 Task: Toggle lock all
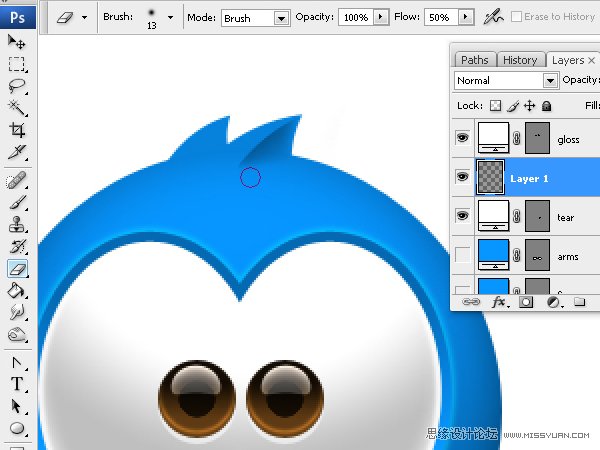tap(546, 106)
